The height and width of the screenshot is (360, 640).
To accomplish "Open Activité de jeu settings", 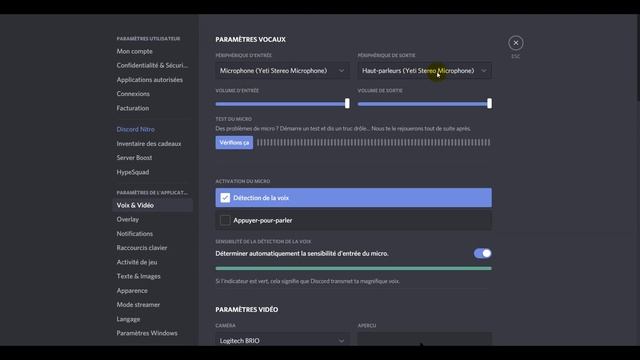I will click(137, 262).
